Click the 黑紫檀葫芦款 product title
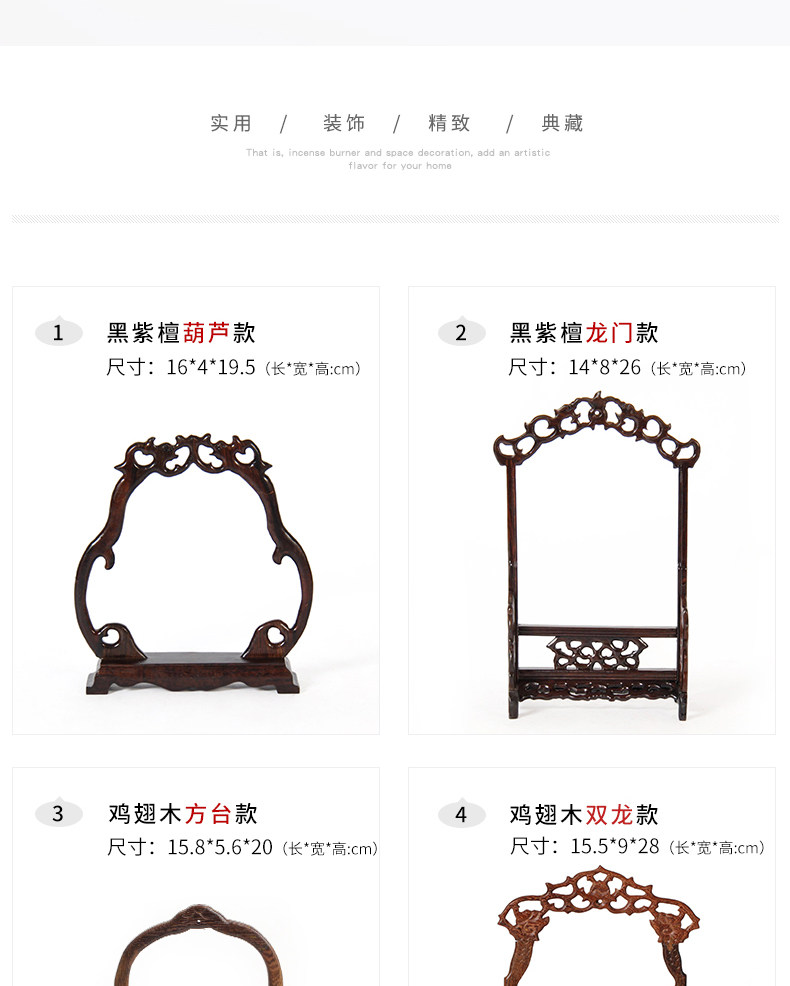Image resolution: width=790 pixels, height=986 pixels. [181, 333]
